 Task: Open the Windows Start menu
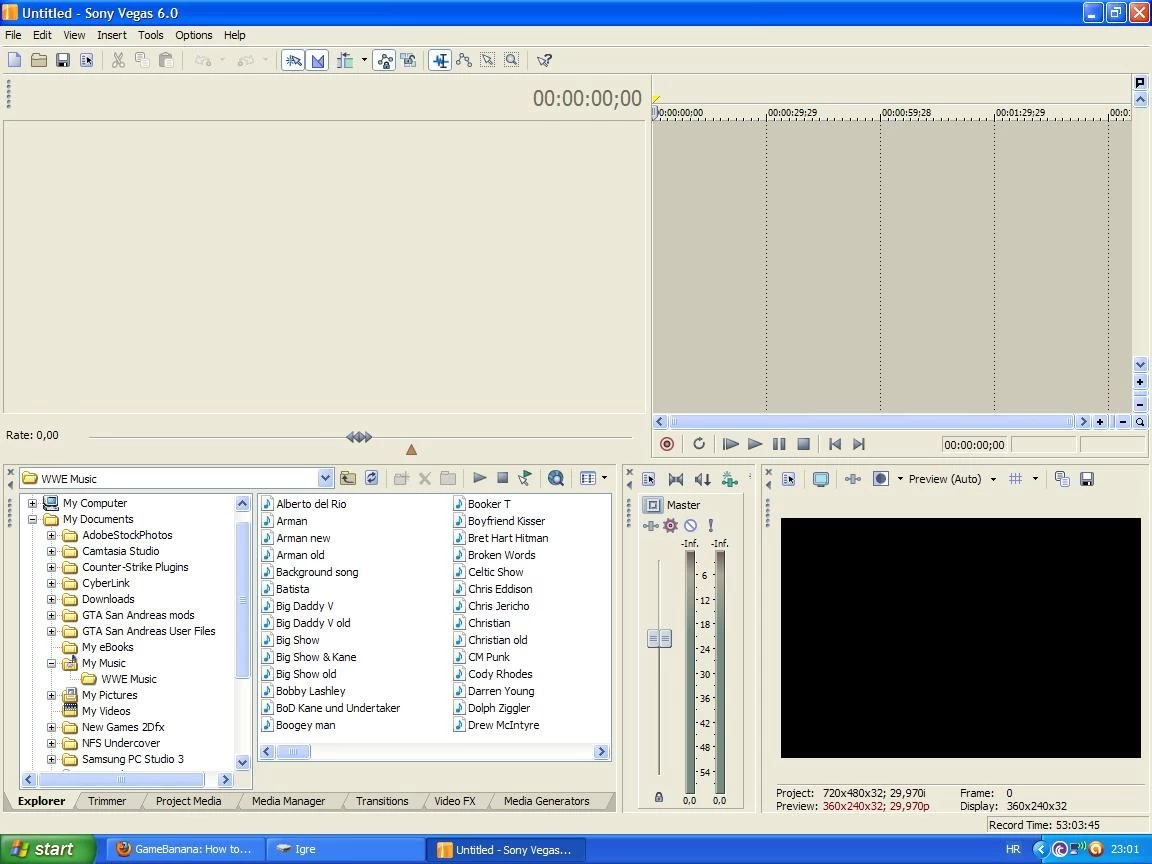pos(48,849)
